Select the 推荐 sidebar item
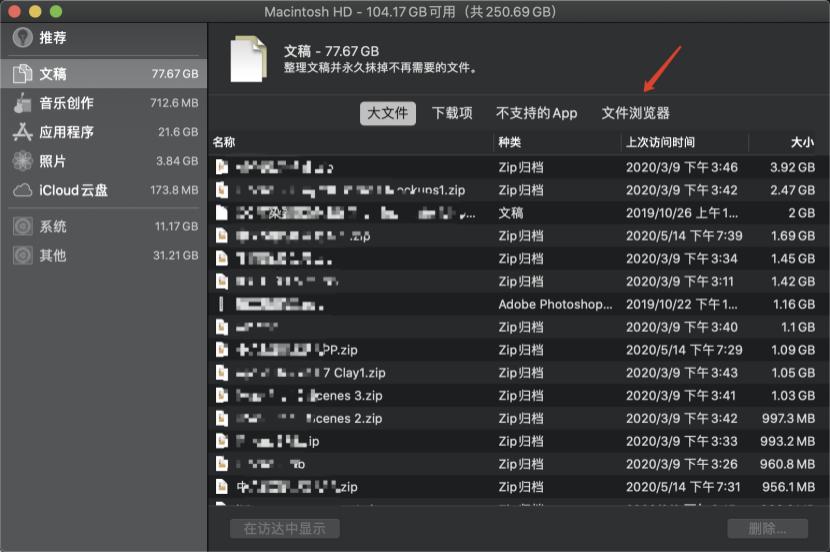 (x=104, y=38)
